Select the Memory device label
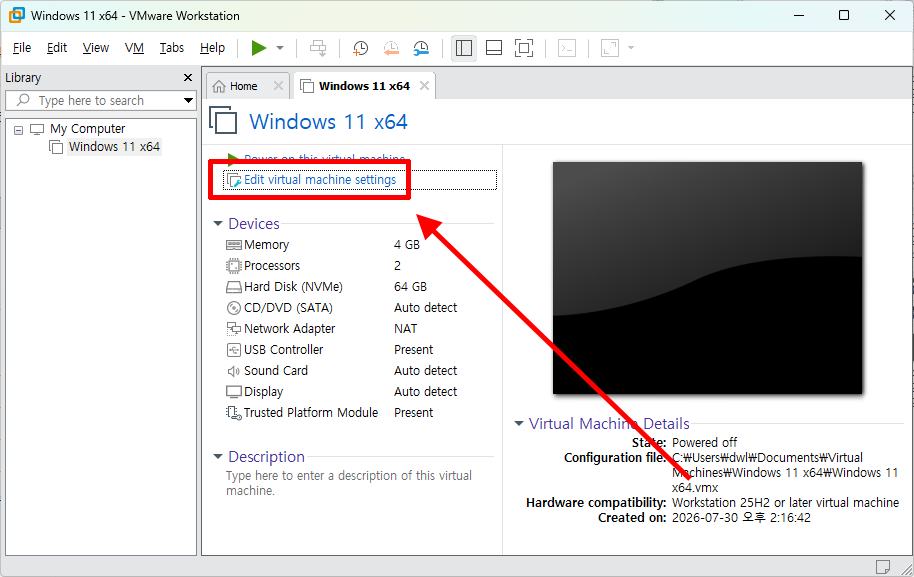Viewport: 914px width, 577px height. 266,245
